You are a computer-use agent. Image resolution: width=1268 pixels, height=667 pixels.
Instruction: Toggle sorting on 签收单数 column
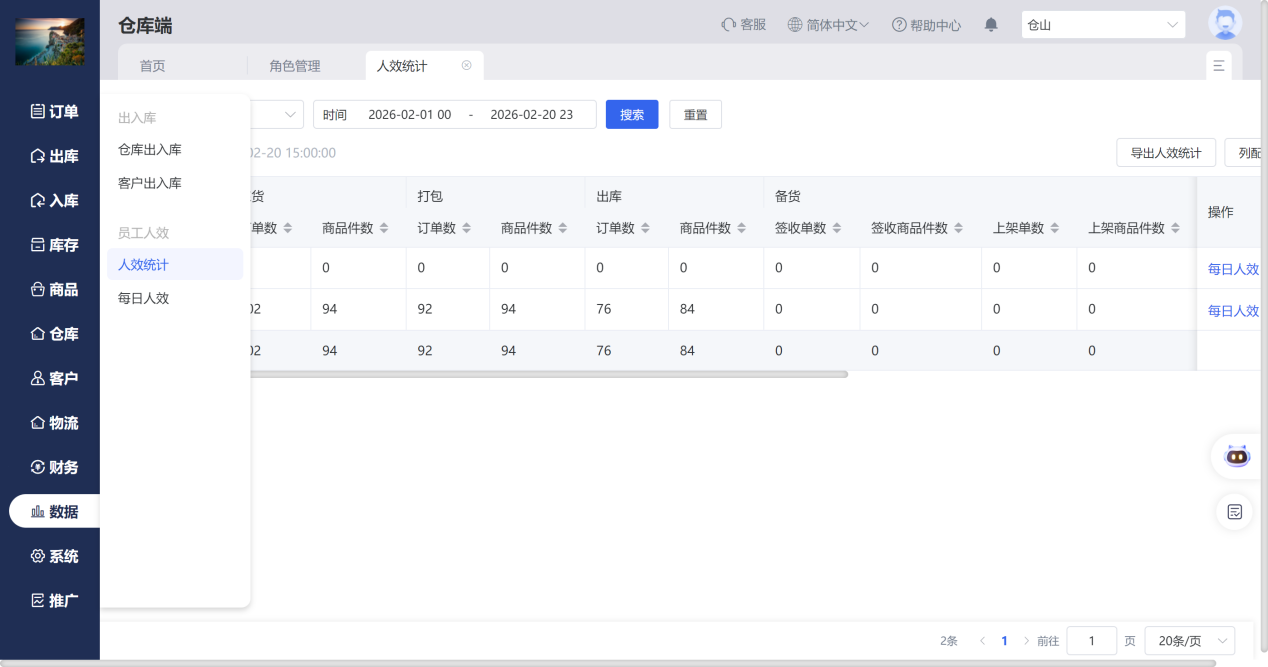pyautogui.click(x=798, y=228)
